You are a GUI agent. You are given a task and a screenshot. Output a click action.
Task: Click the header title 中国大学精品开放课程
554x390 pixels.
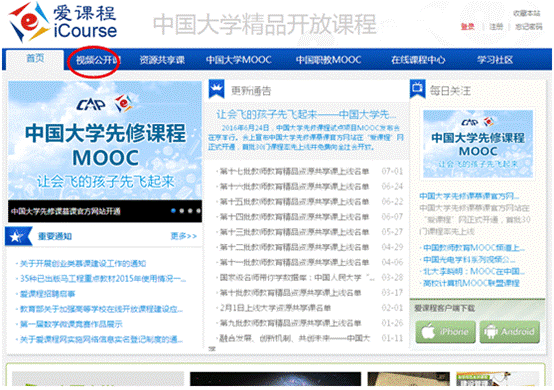click(x=264, y=24)
